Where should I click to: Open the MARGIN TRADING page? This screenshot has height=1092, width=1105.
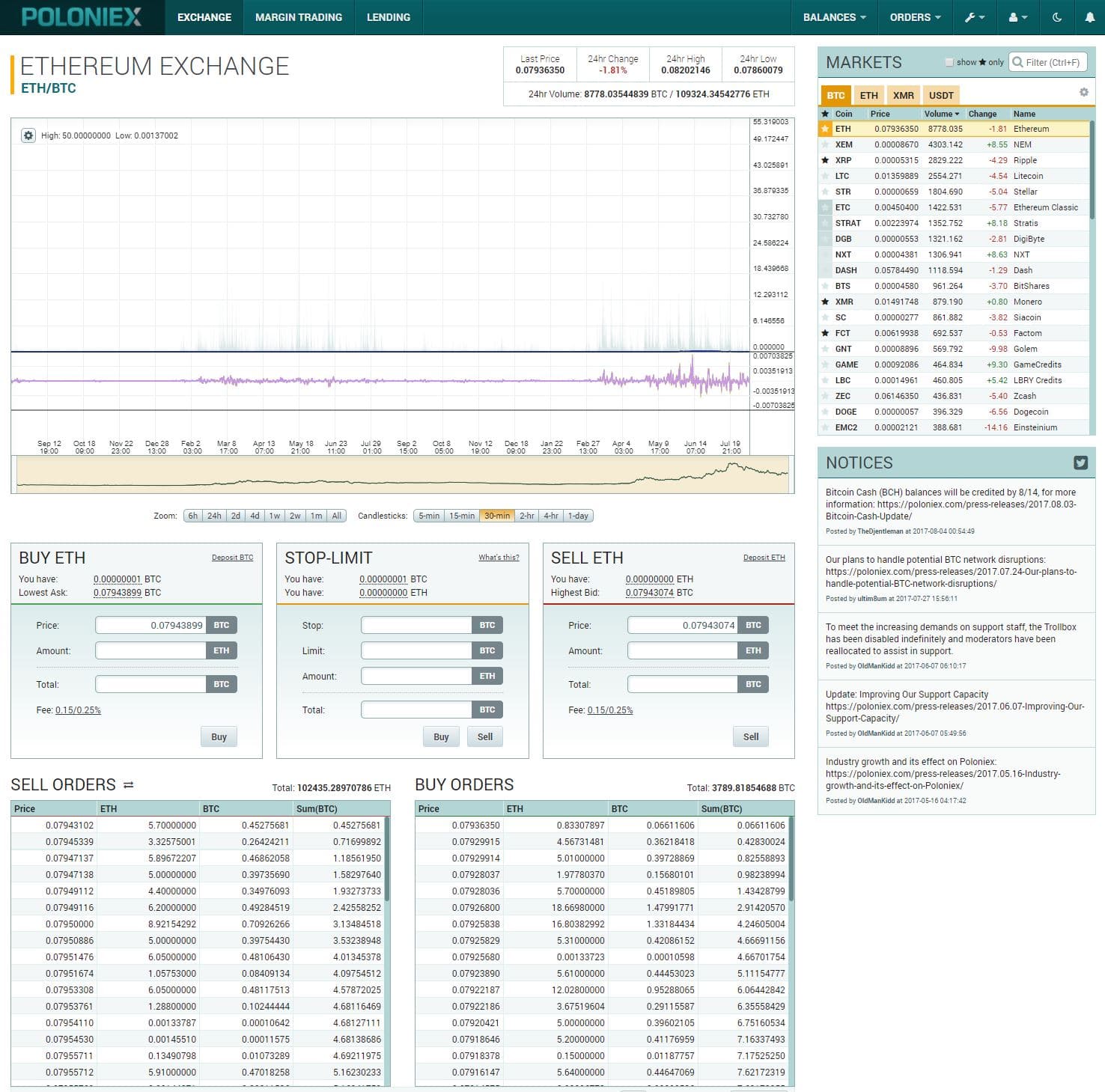click(x=298, y=16)
